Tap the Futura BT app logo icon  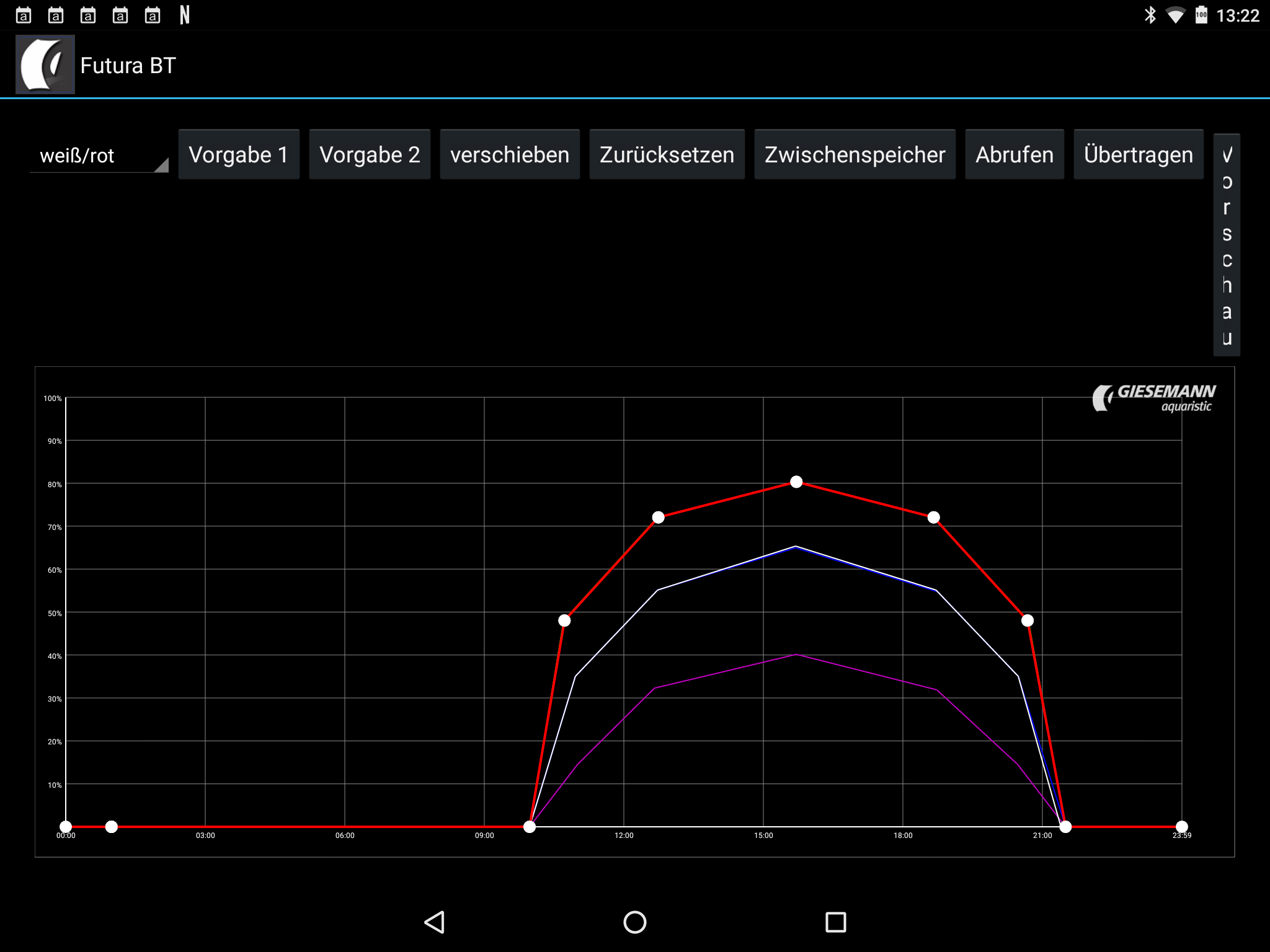(45, 64)
